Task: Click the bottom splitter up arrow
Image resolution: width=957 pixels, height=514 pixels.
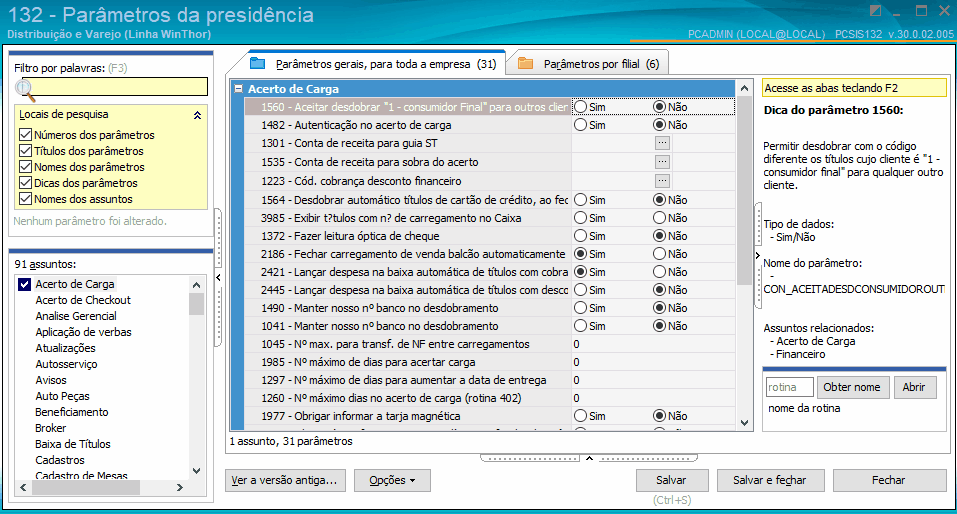Action: (590, 458)
